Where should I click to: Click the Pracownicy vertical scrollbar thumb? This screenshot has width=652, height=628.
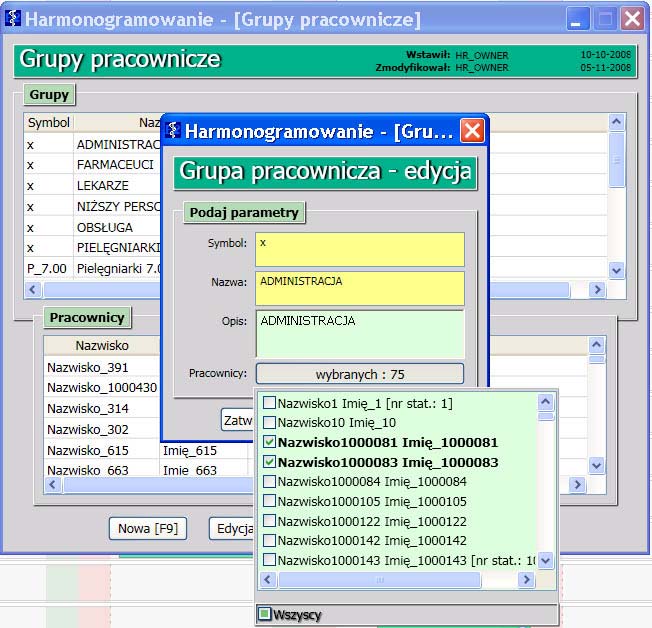[596, 359]
